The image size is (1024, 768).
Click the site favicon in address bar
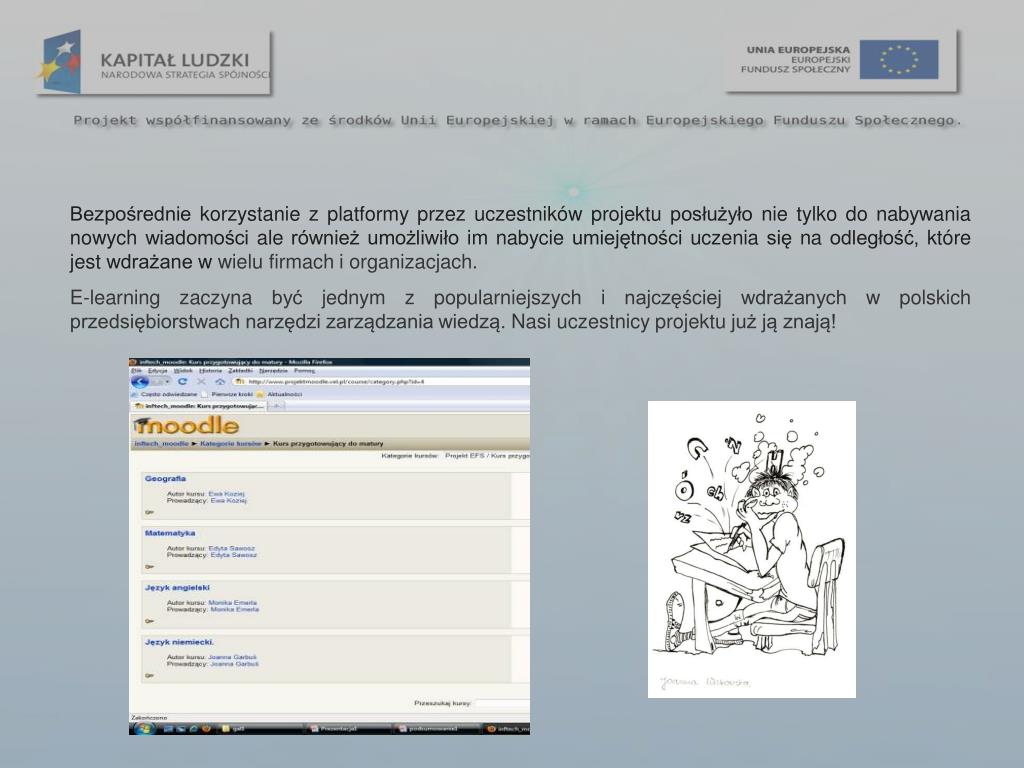240,381
